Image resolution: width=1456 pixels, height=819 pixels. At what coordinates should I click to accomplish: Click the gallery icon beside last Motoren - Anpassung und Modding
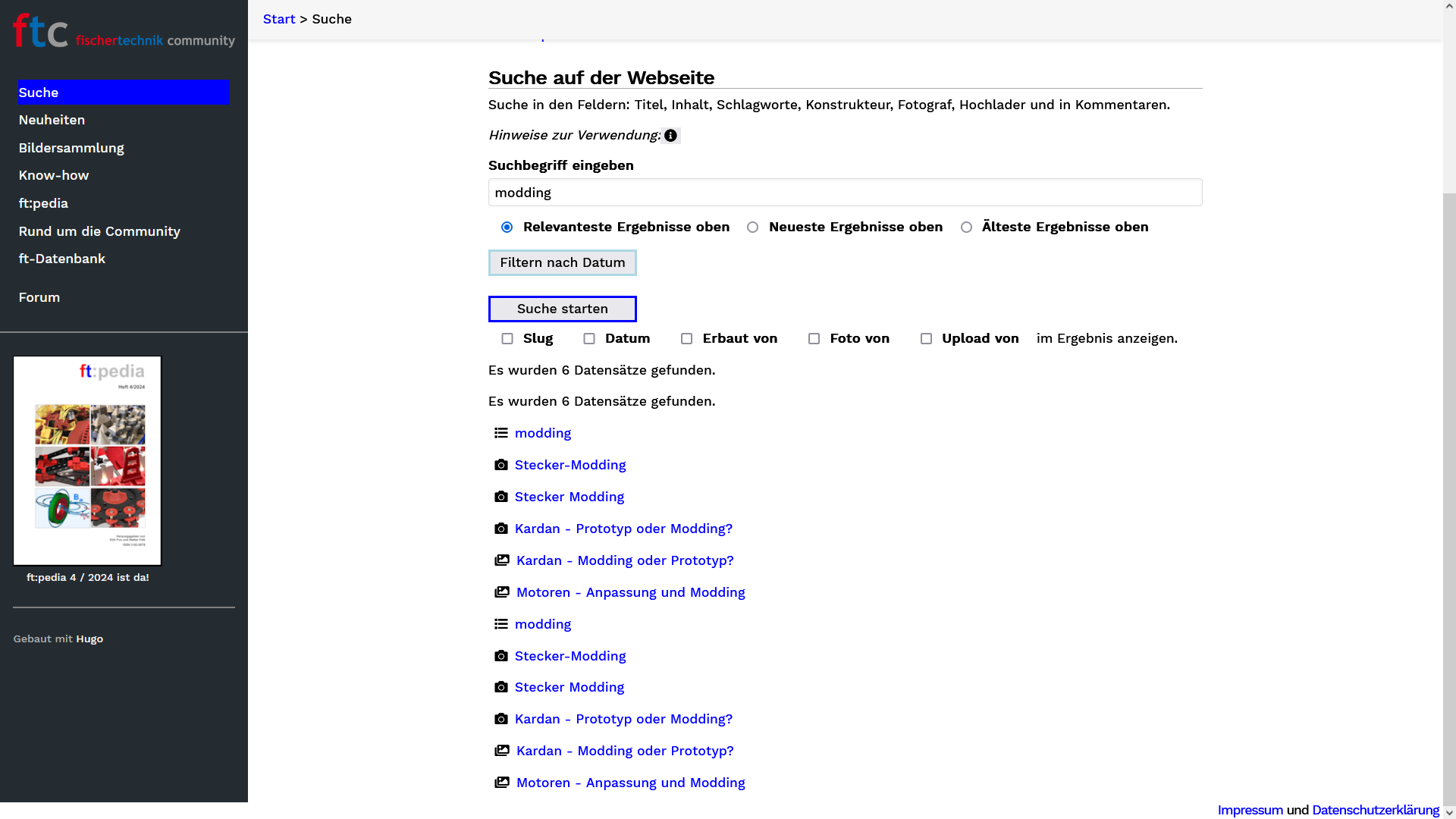click(502, 783)
